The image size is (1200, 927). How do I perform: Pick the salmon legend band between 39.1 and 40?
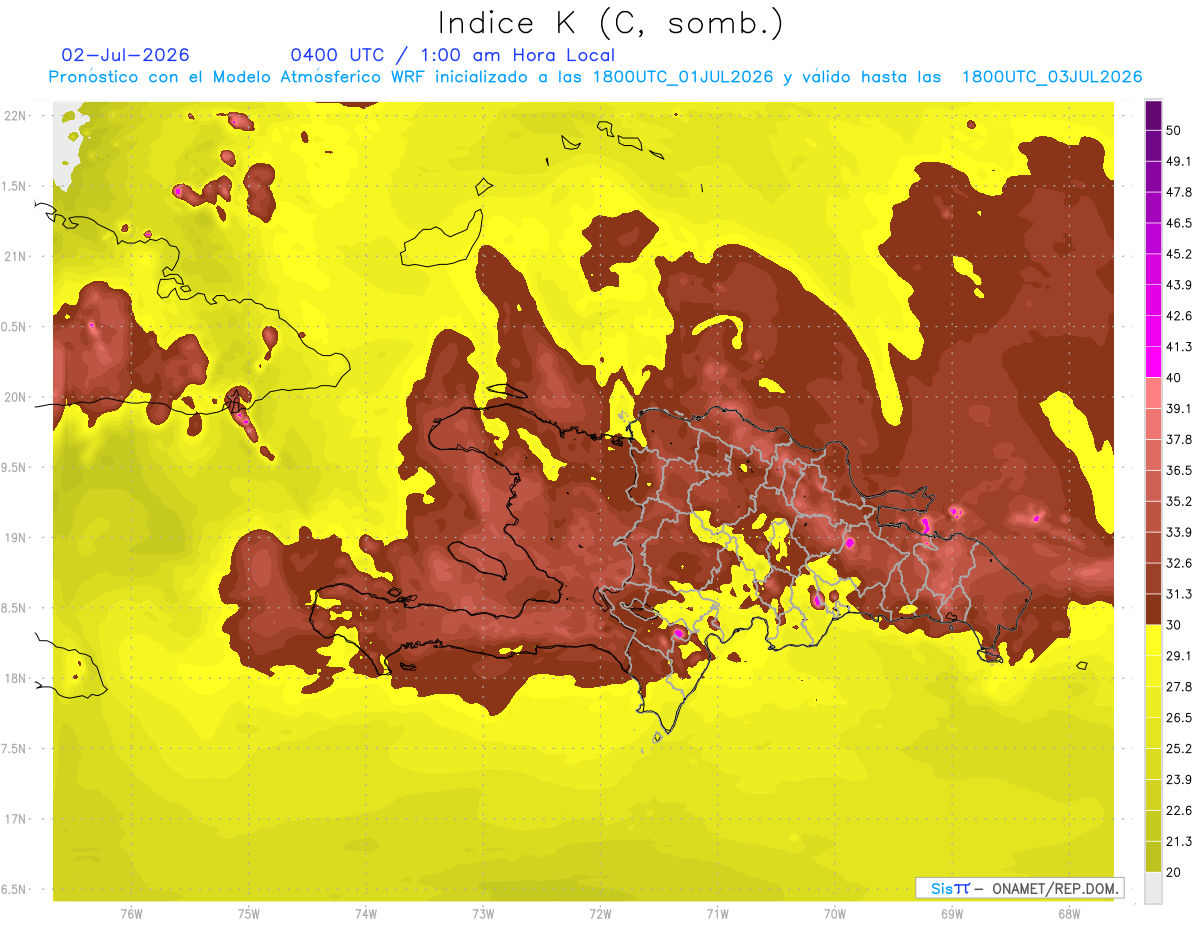tap(1153, 393)
